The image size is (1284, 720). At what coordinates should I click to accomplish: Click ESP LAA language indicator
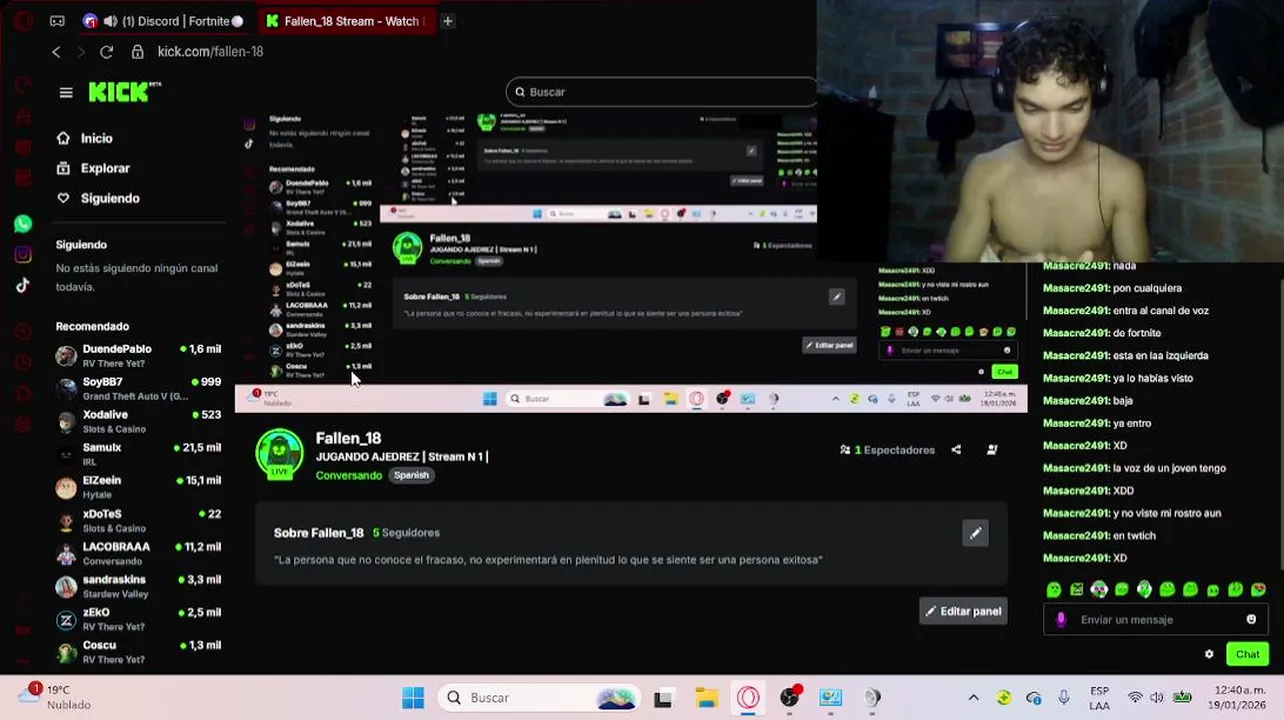(1099, 698)
